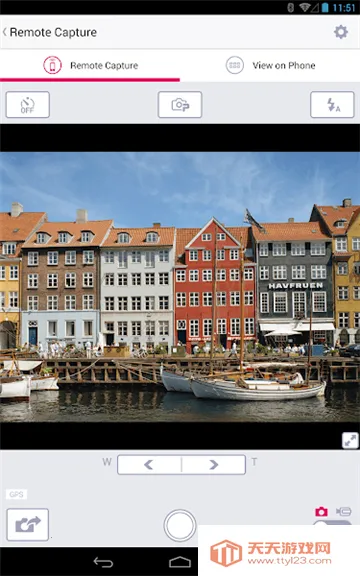The height and width of the screenshot is (576, 360).
Task: Tap the status bar clock 11:51
Action: 344,8
